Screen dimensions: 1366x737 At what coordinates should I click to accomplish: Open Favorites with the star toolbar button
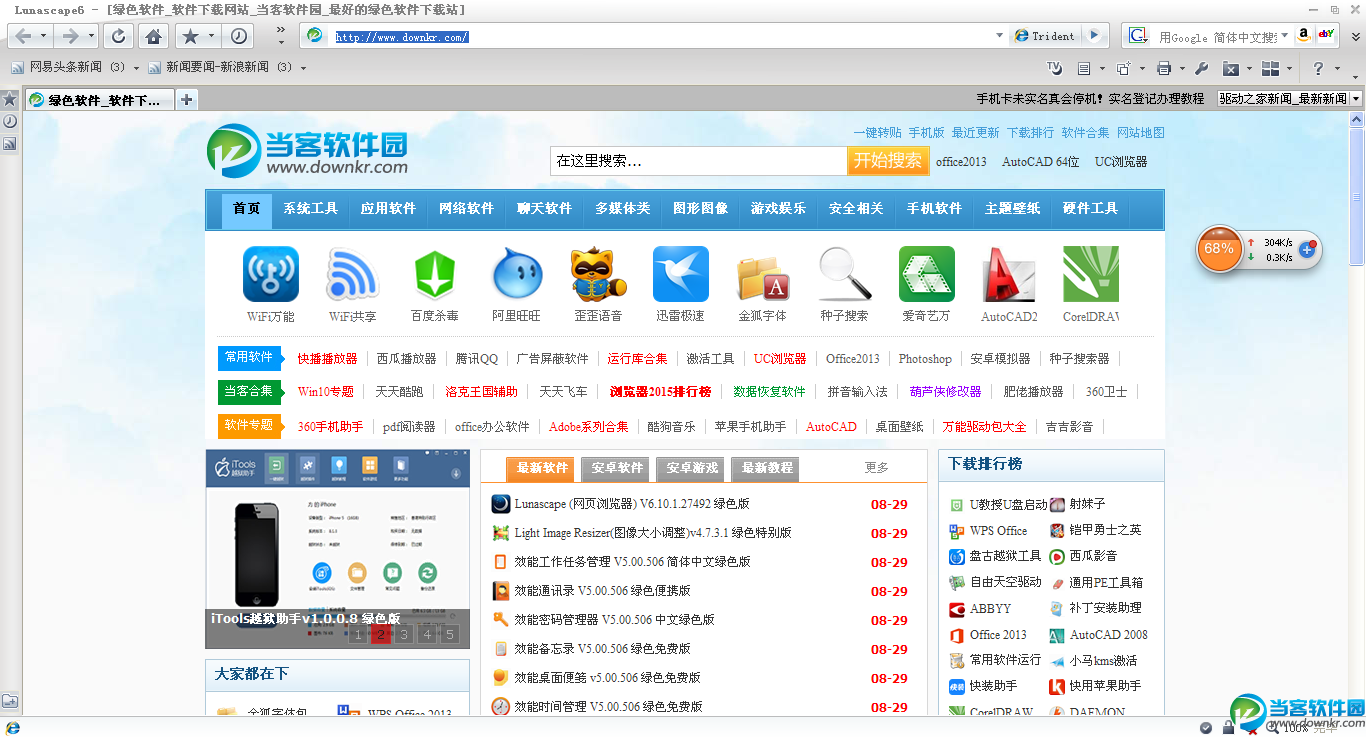(x=190, y=36)
